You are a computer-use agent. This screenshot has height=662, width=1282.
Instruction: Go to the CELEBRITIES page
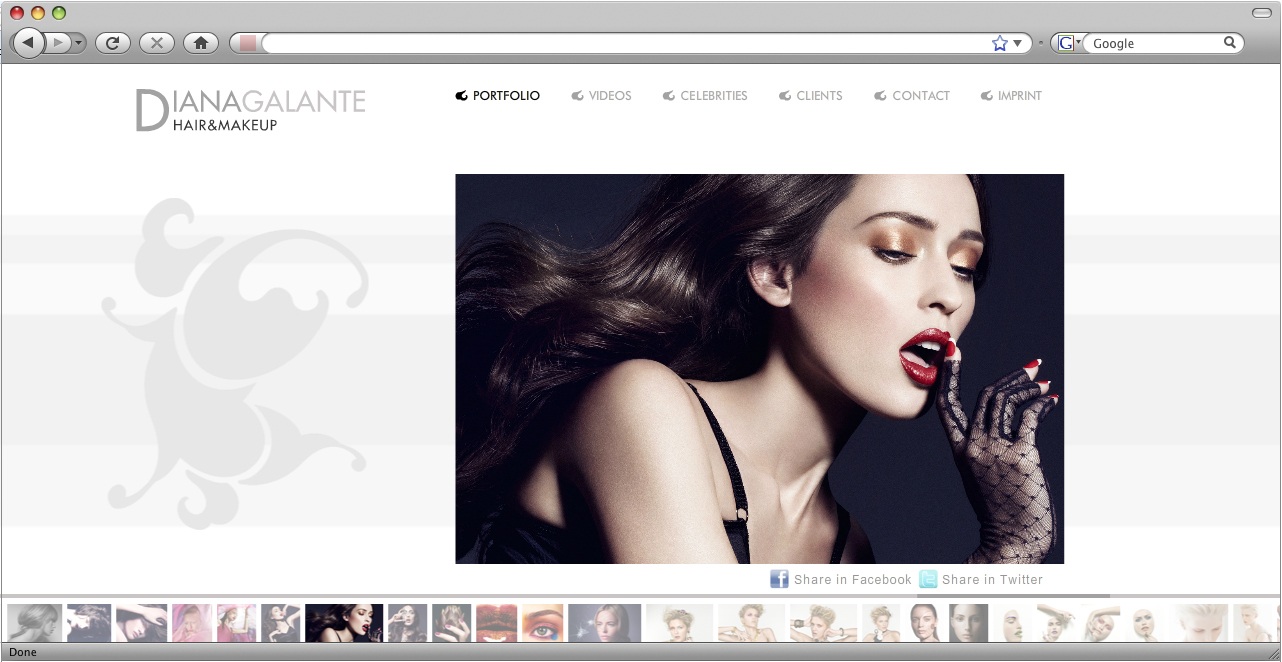705,96
